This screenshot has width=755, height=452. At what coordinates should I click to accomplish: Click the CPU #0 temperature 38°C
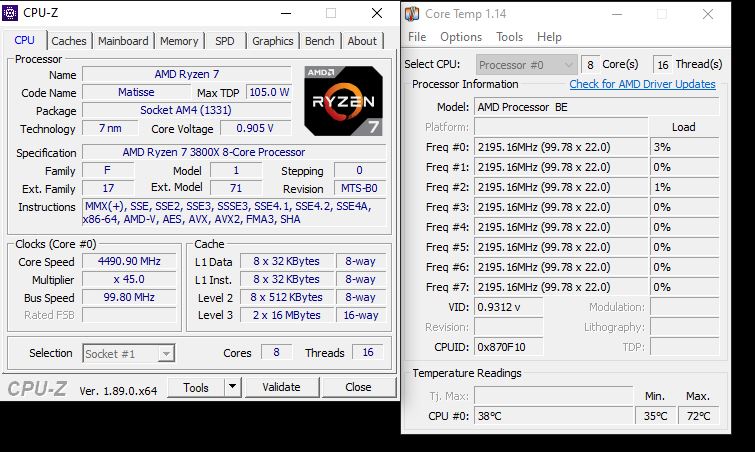553,416
